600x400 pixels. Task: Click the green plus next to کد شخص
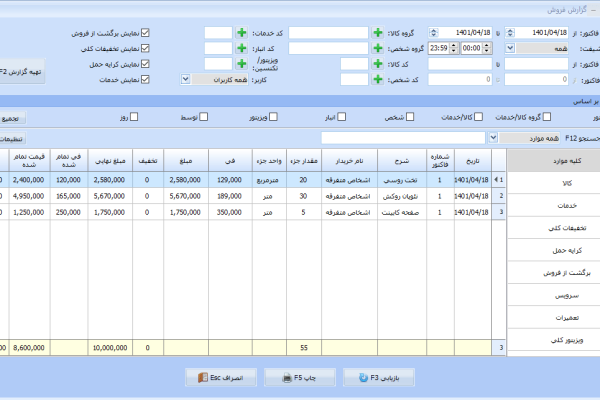coord(378,79)
